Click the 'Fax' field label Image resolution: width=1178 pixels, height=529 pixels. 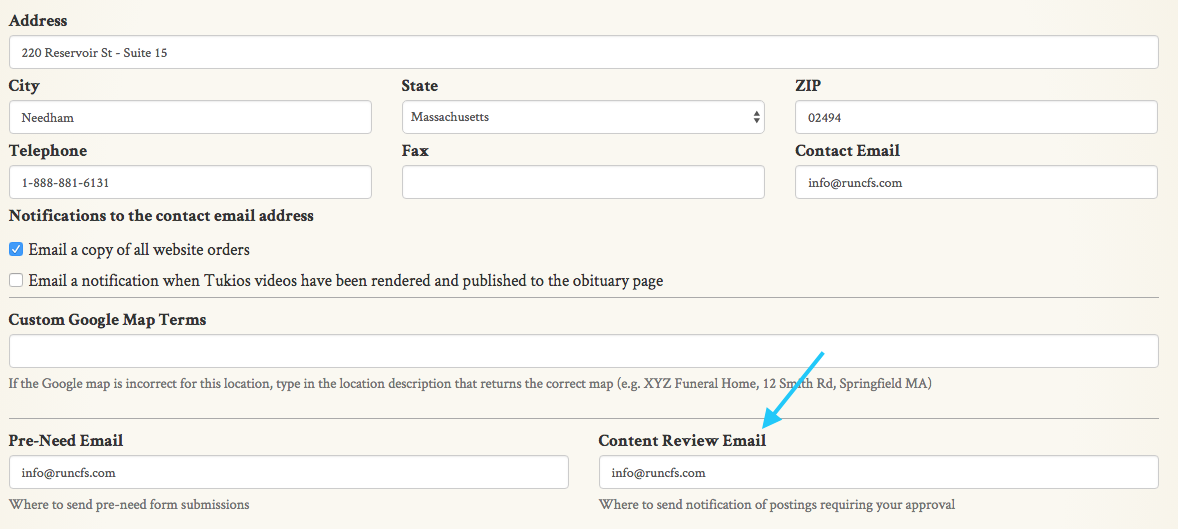point(415,151)
